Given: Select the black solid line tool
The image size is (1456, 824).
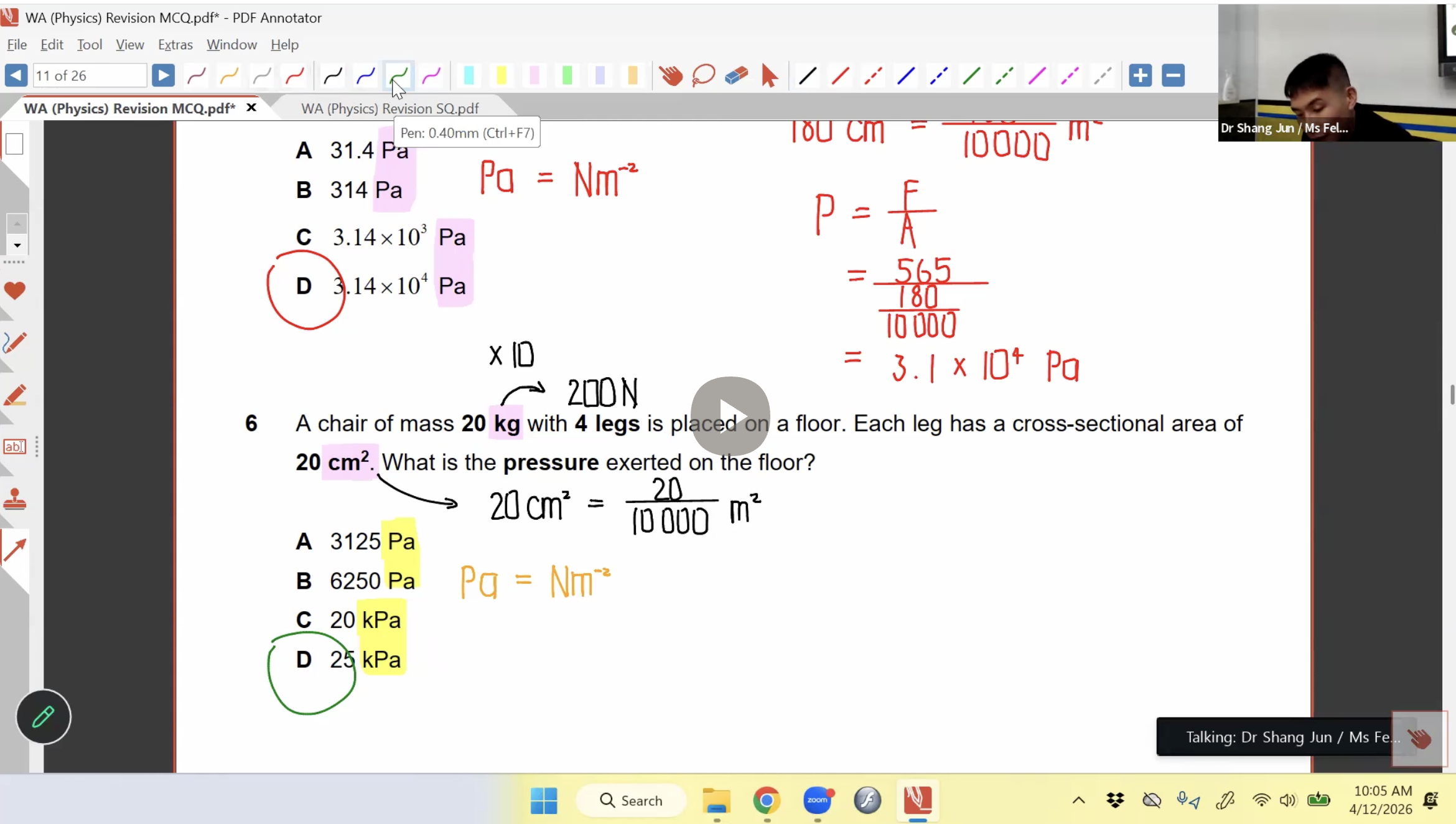Looking at the screenshot, I should [808, 75].
